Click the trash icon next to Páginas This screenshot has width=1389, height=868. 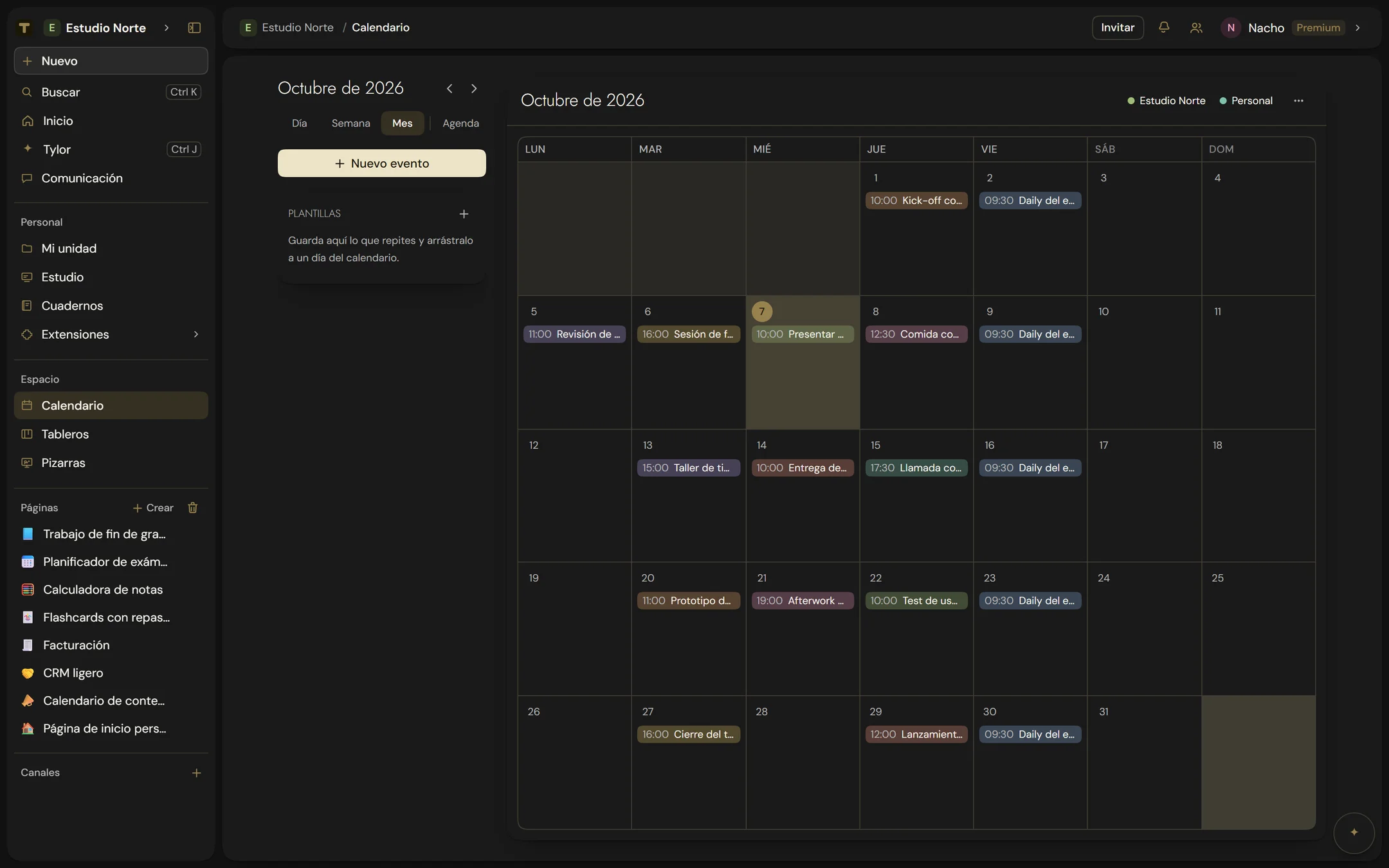[x=192, y=508]
